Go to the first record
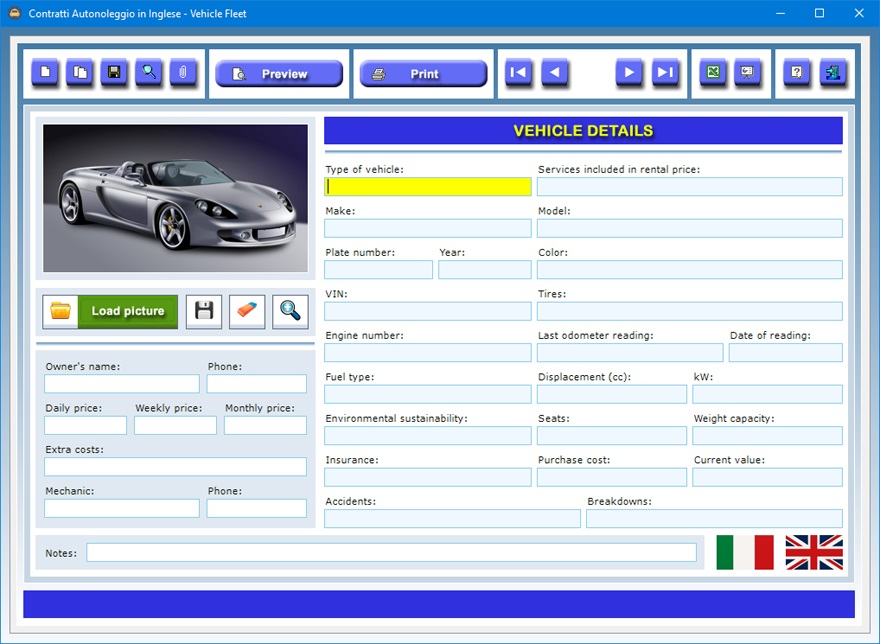Viewport: 880px width, 644px height. (518, 73)
